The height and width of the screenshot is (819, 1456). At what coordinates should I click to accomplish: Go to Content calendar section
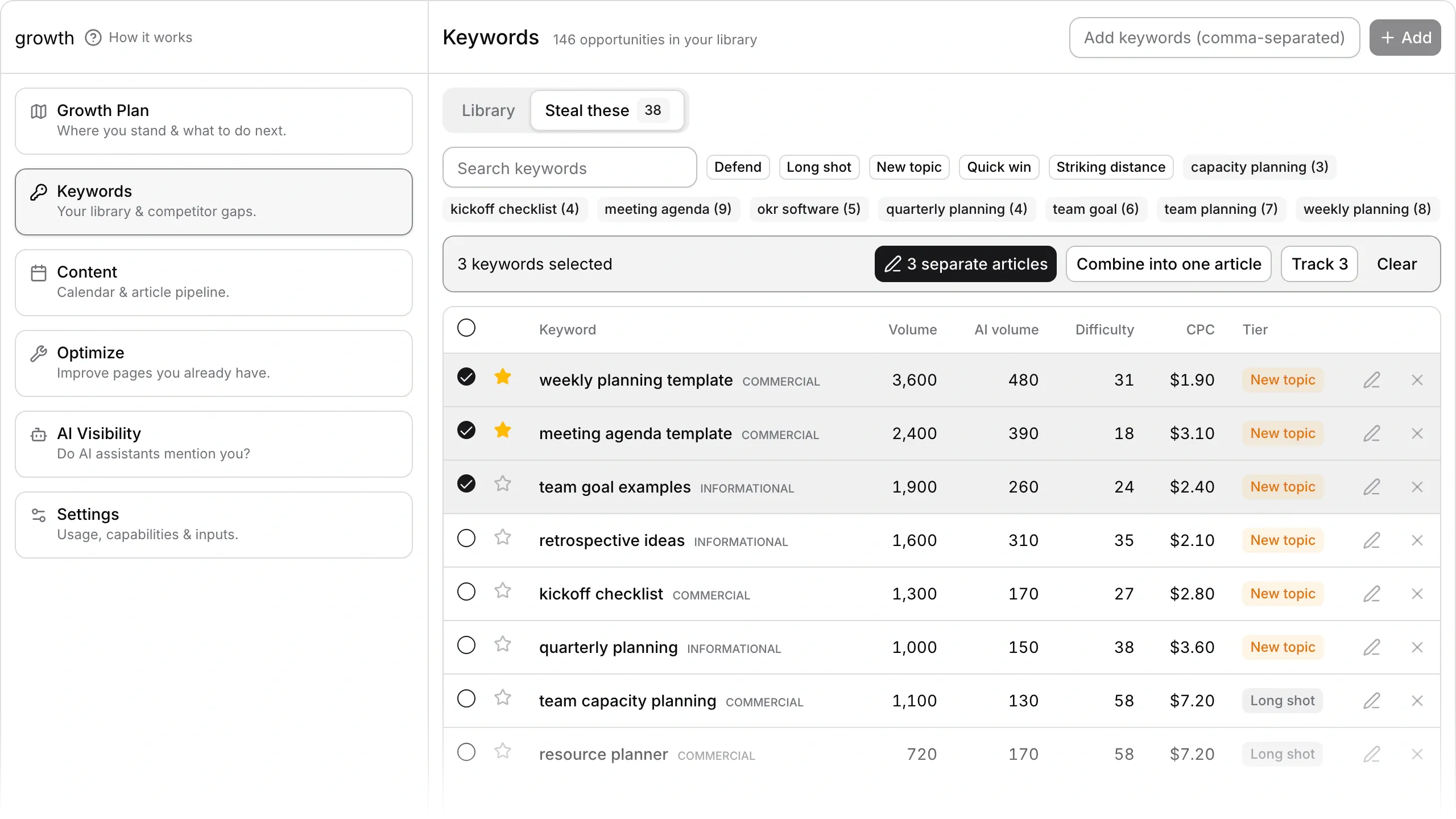214,282
